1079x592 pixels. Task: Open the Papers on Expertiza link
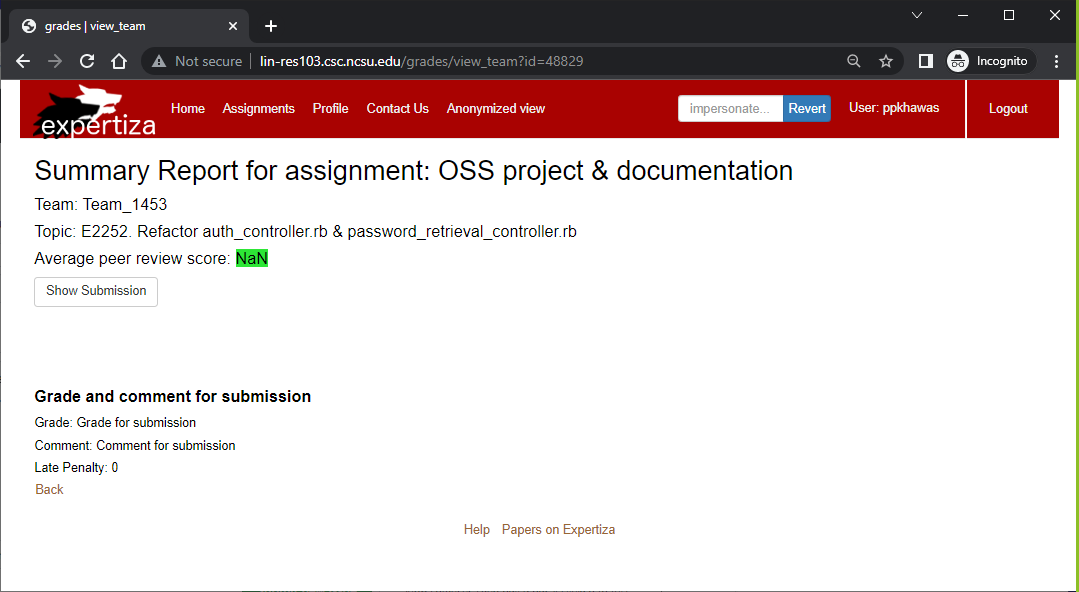(x=558, y=529)
